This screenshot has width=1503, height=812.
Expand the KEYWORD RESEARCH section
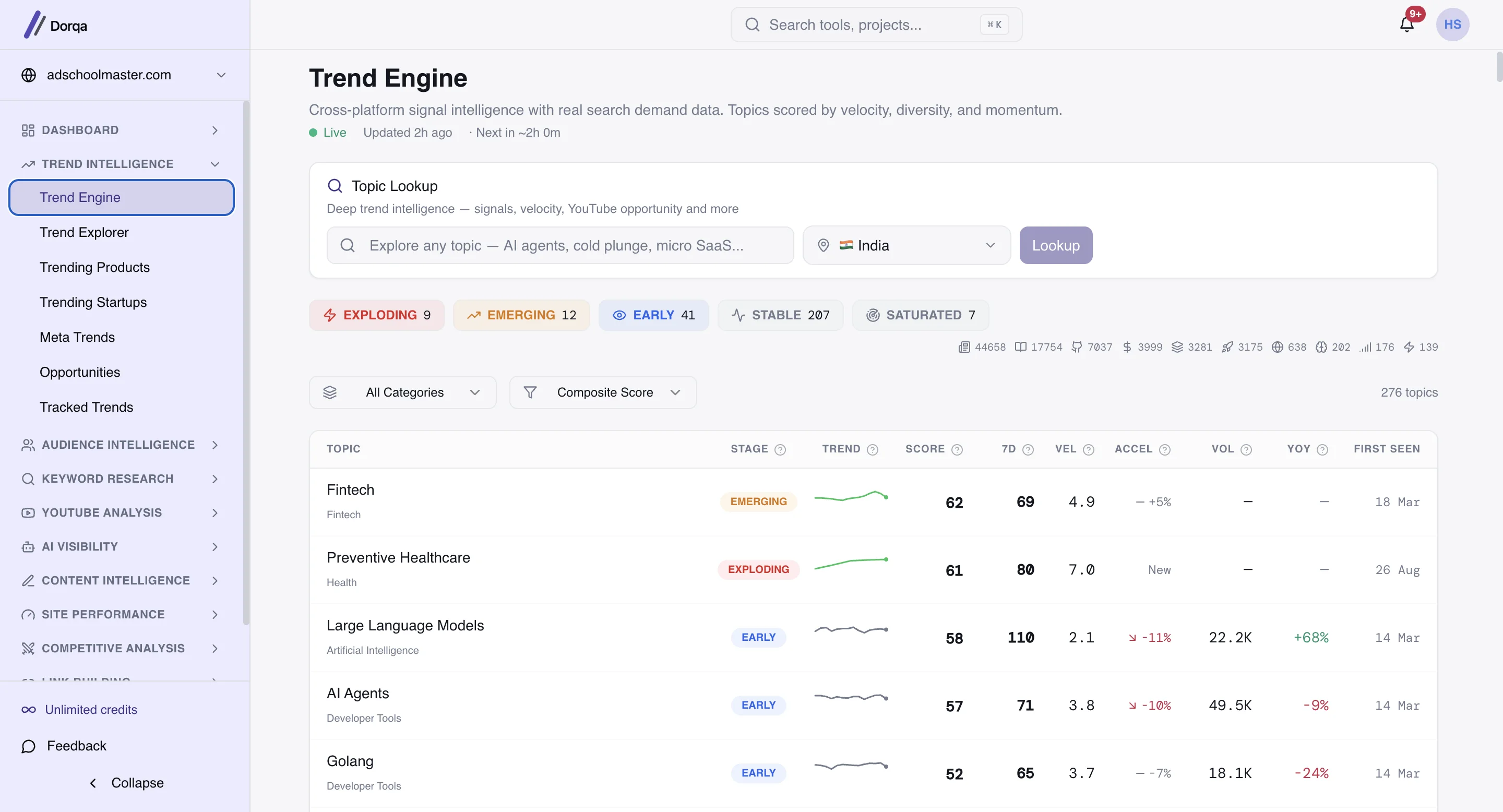click(121, 479)
